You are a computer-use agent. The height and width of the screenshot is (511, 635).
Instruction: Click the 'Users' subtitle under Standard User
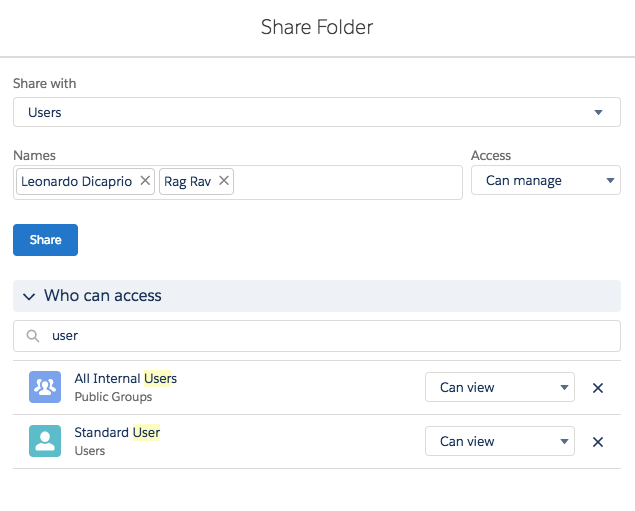(x=90, y=451)
